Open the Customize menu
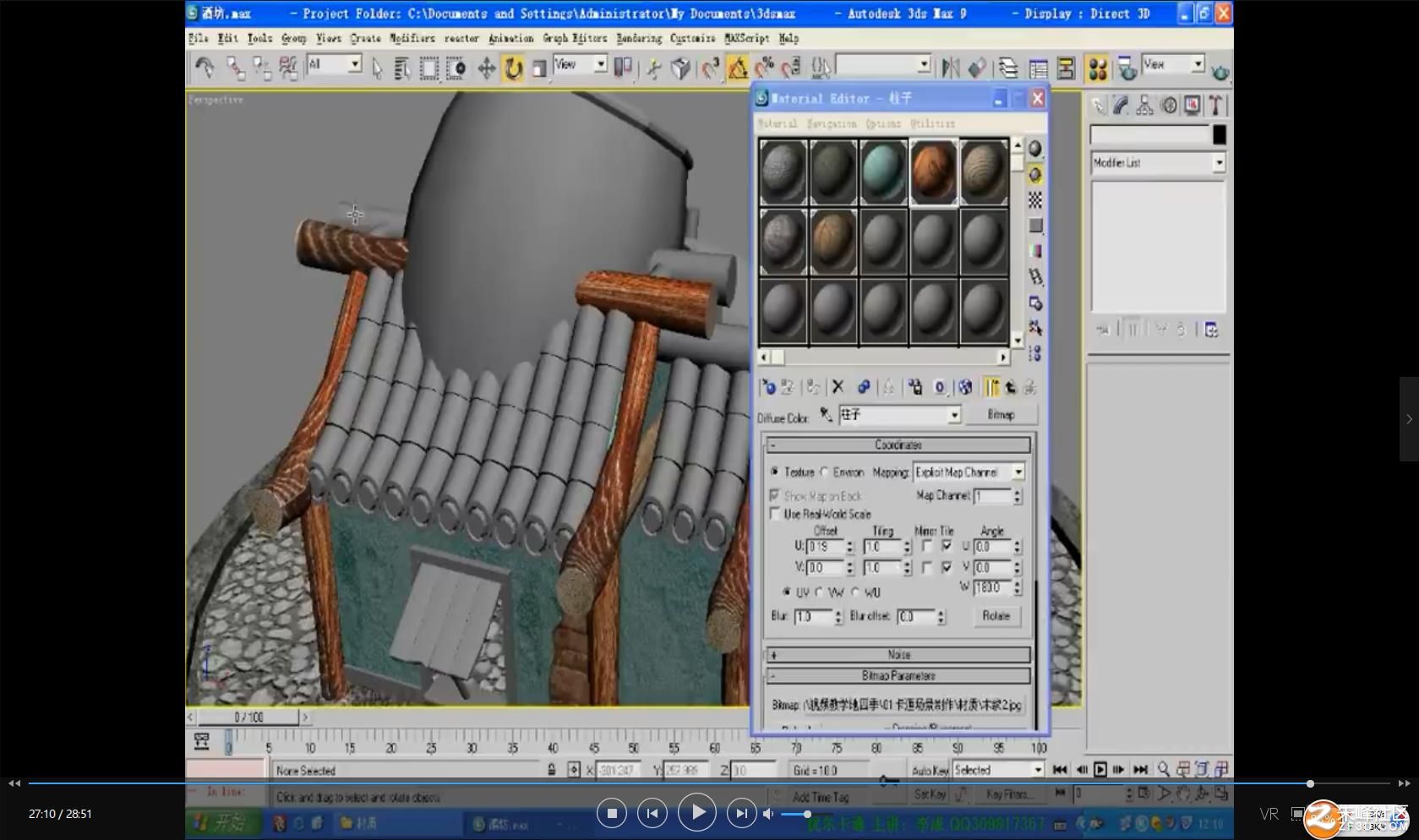The width and height of the screenshot is (1419, 840). click(693, 38)
